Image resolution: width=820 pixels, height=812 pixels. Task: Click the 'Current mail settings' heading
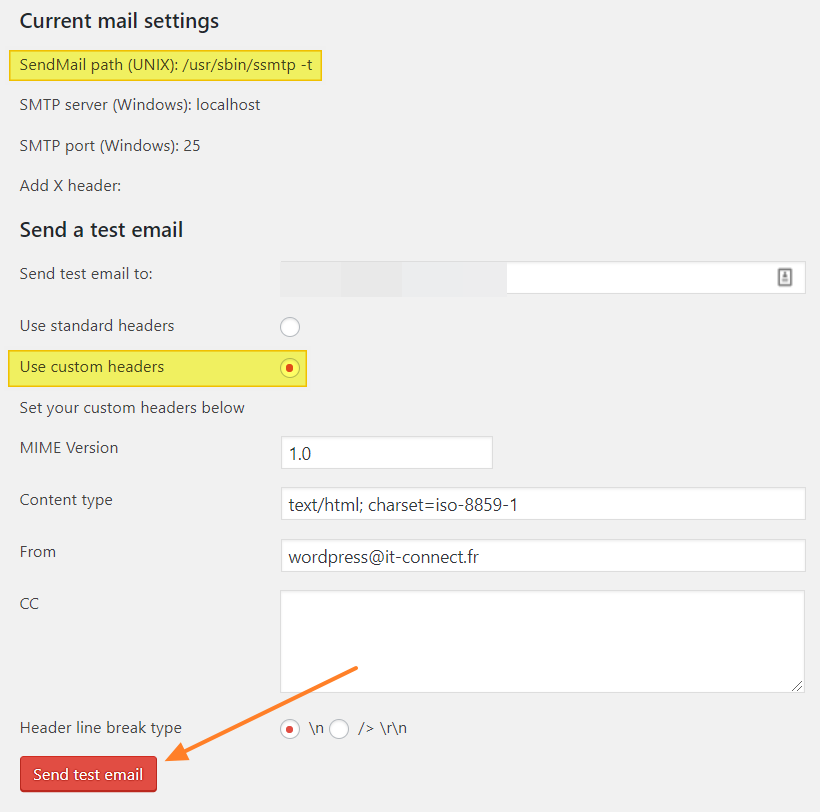119,21
